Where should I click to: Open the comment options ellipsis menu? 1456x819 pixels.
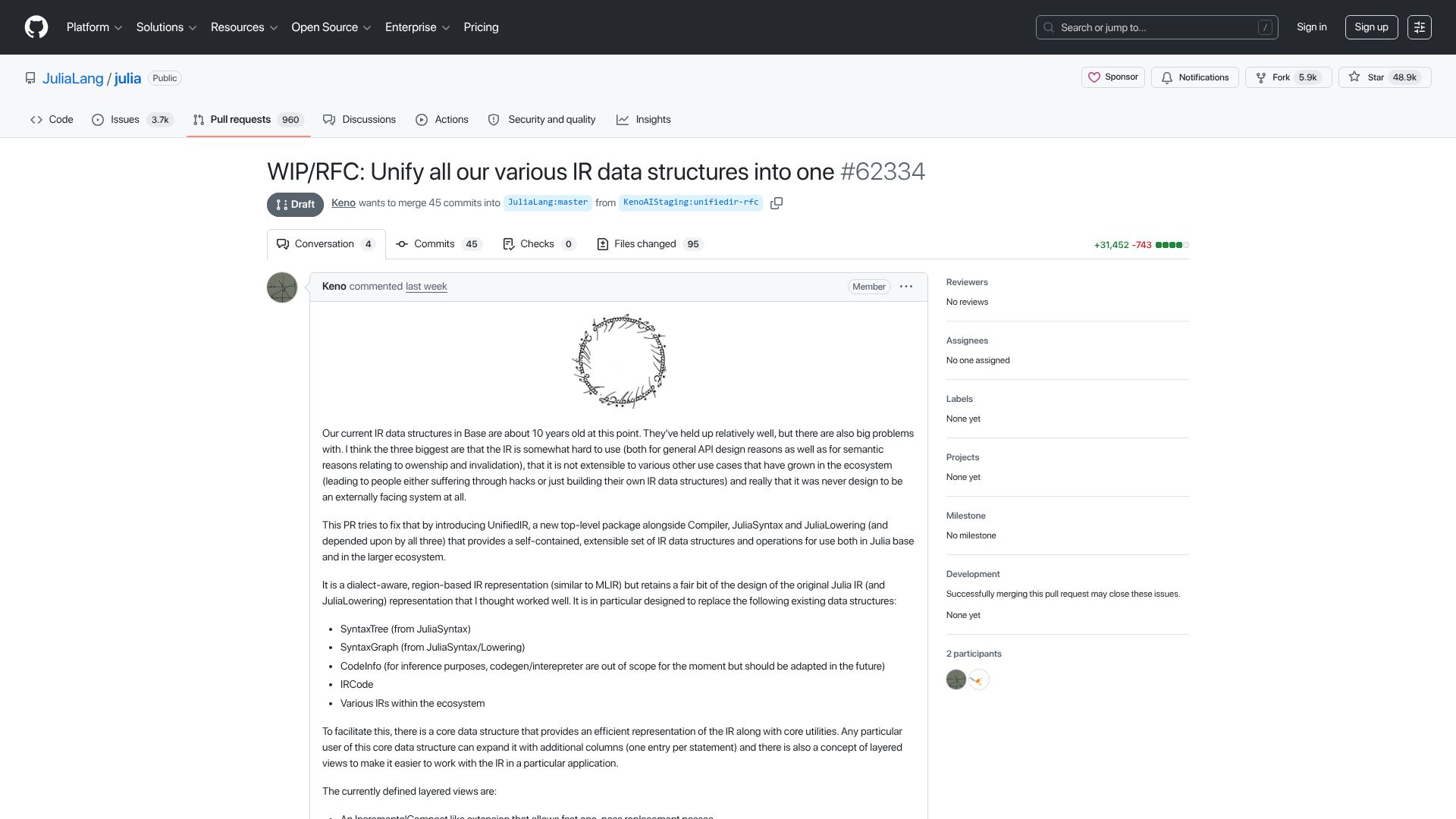[906, 287]
